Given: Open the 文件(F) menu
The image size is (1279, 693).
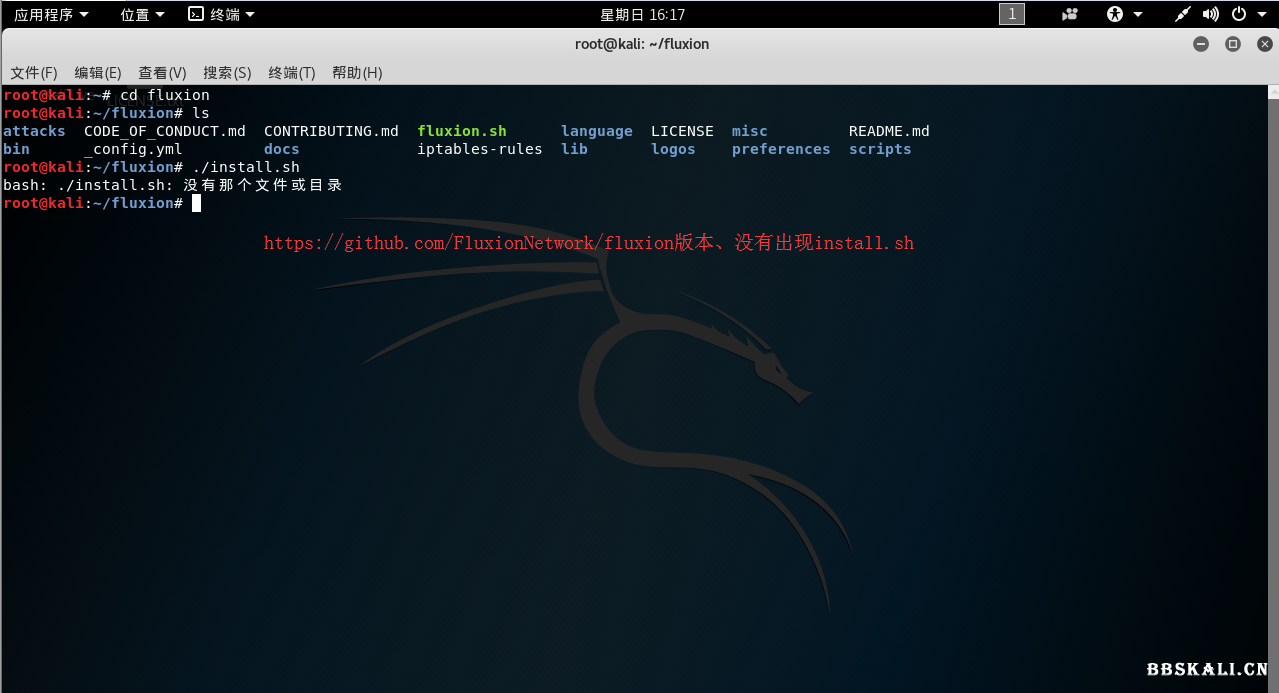Looking at the screenshot, I should pos(33,72).
